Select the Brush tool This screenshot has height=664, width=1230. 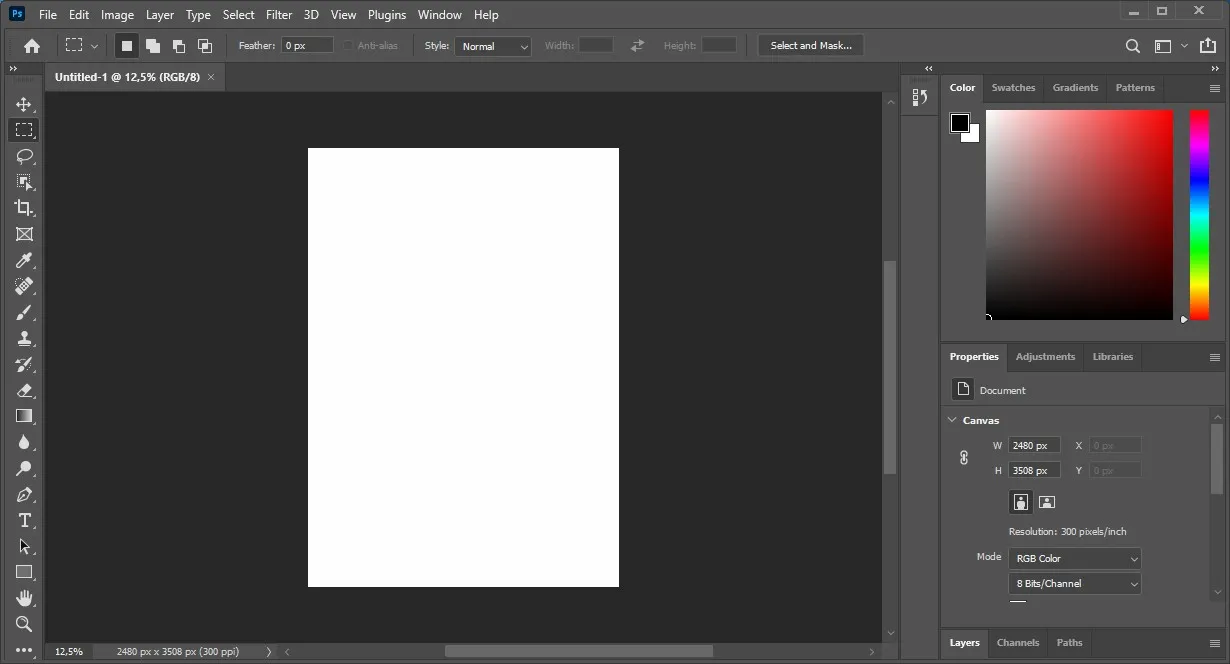point(24,312)
